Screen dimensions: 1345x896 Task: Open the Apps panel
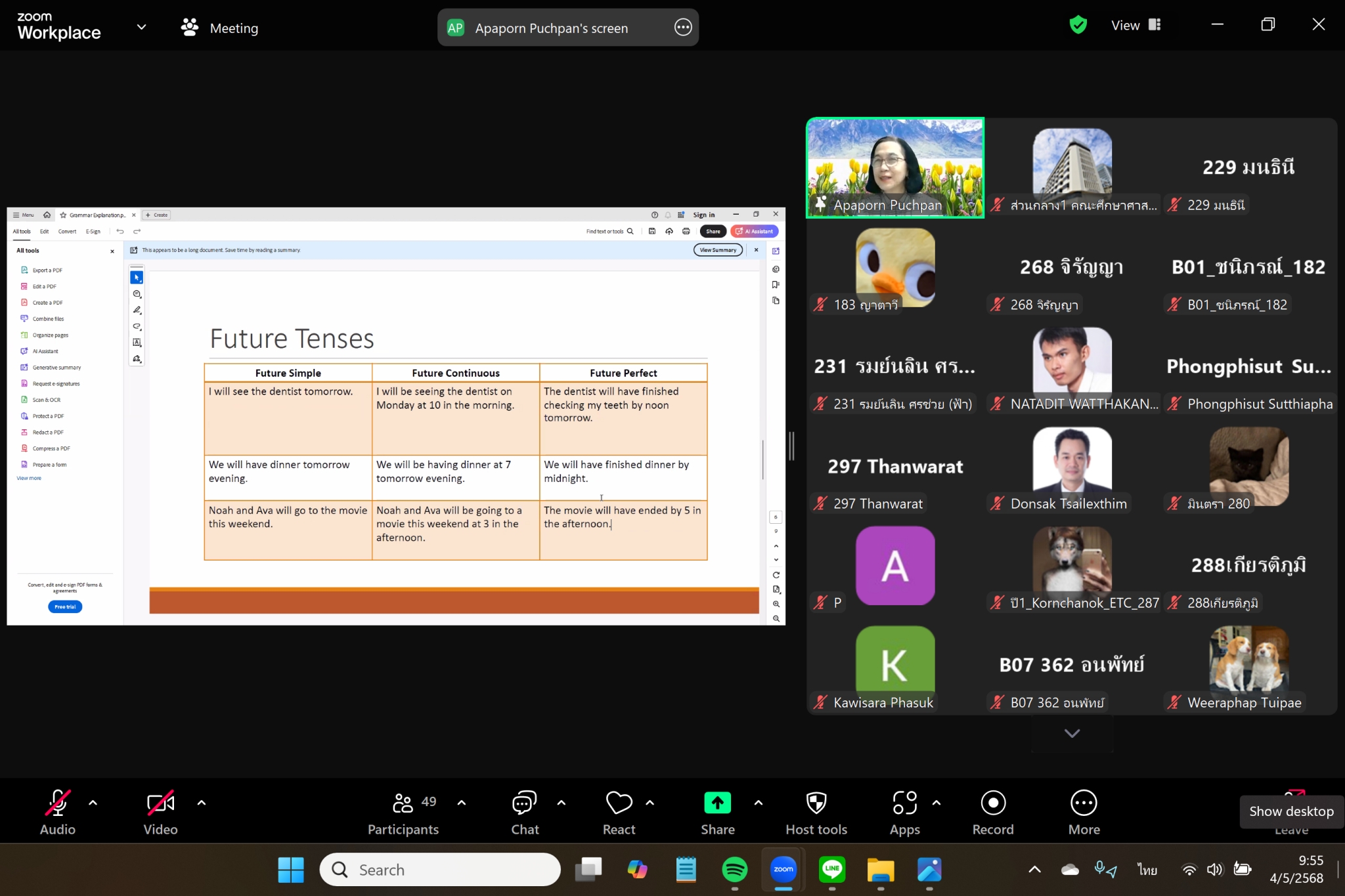pyautogui.click(x=904, y=813)
